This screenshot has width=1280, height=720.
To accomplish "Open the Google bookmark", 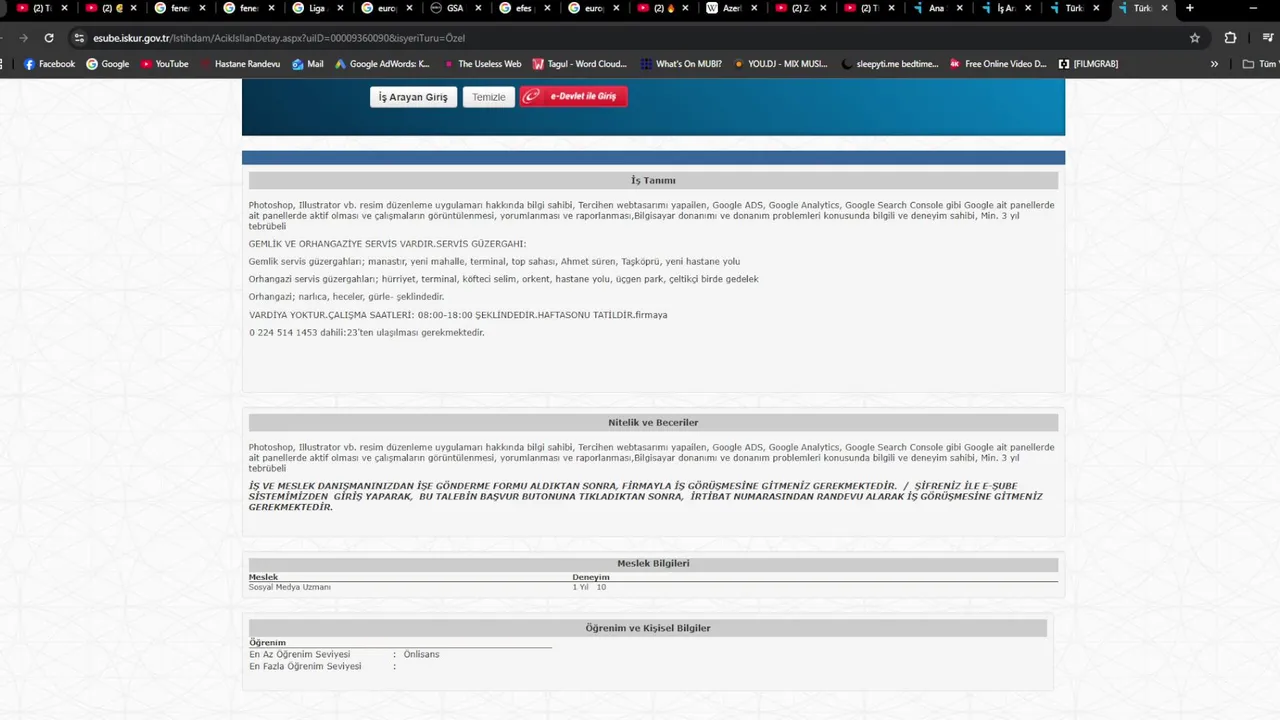I will pos(107,64).
